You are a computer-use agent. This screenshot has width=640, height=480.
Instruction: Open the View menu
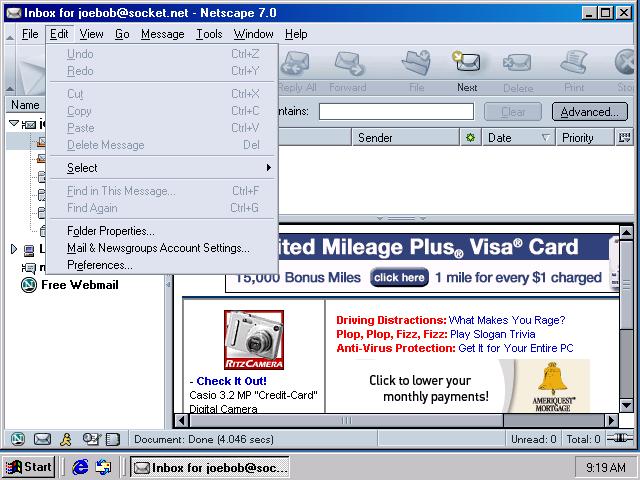91,34
